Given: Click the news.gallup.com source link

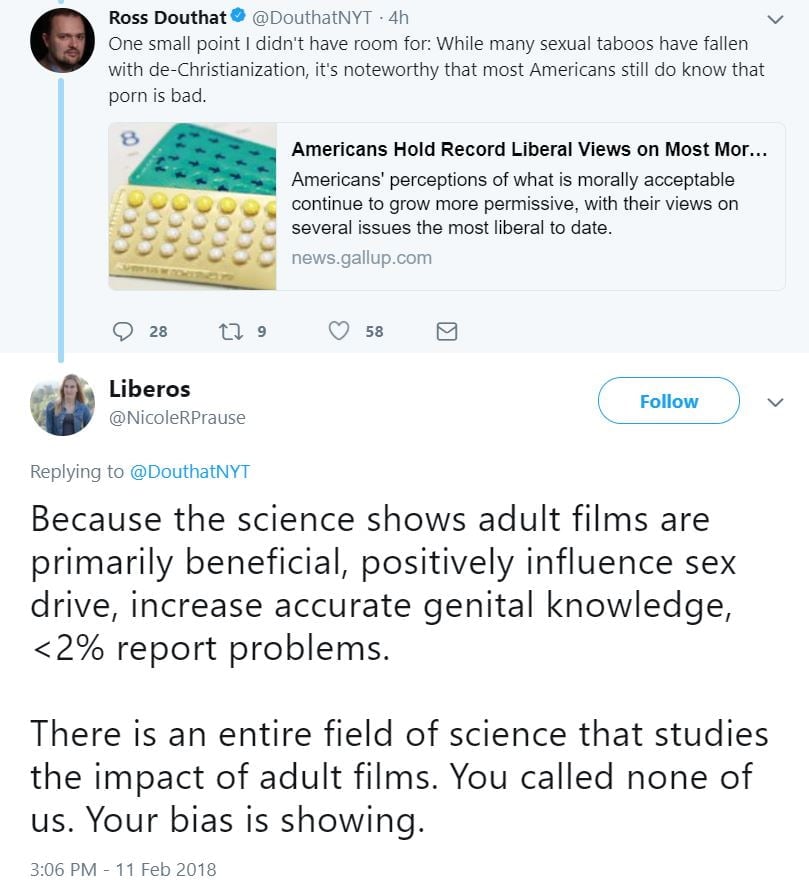Looking at the screenshot, I should point(361,258).
